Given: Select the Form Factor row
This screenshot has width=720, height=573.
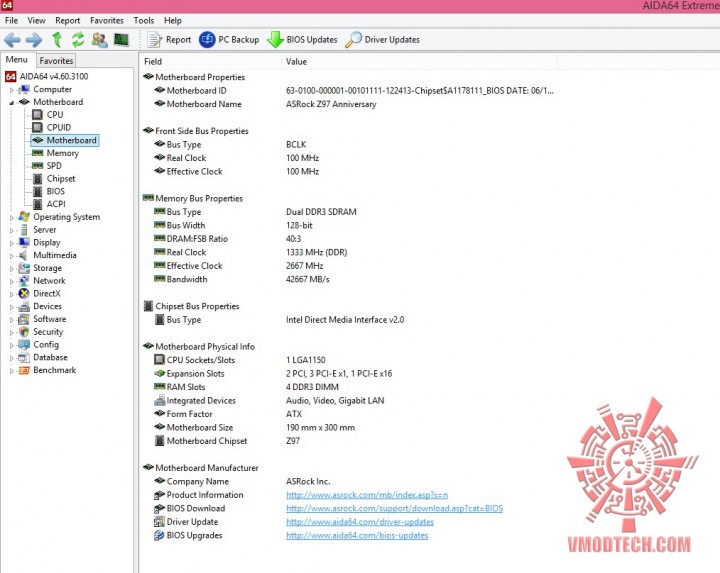Looking at the screenshot, I should pyautogui.click(x=228, y=414).
